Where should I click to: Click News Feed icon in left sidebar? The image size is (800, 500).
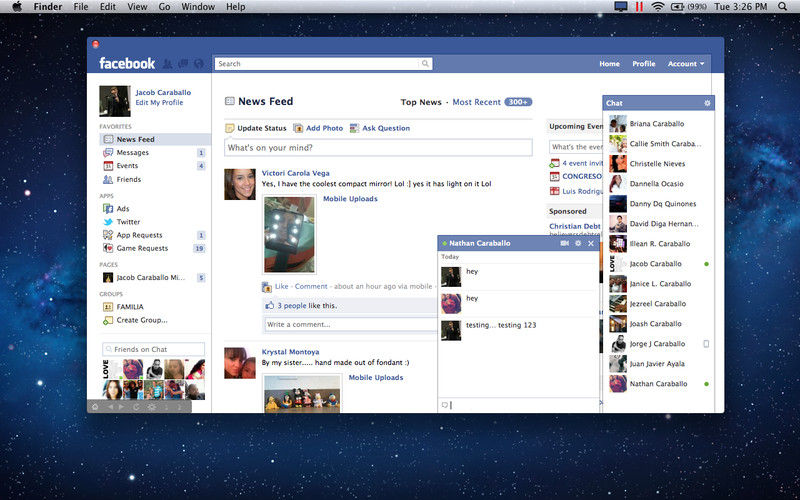(108, 139)
